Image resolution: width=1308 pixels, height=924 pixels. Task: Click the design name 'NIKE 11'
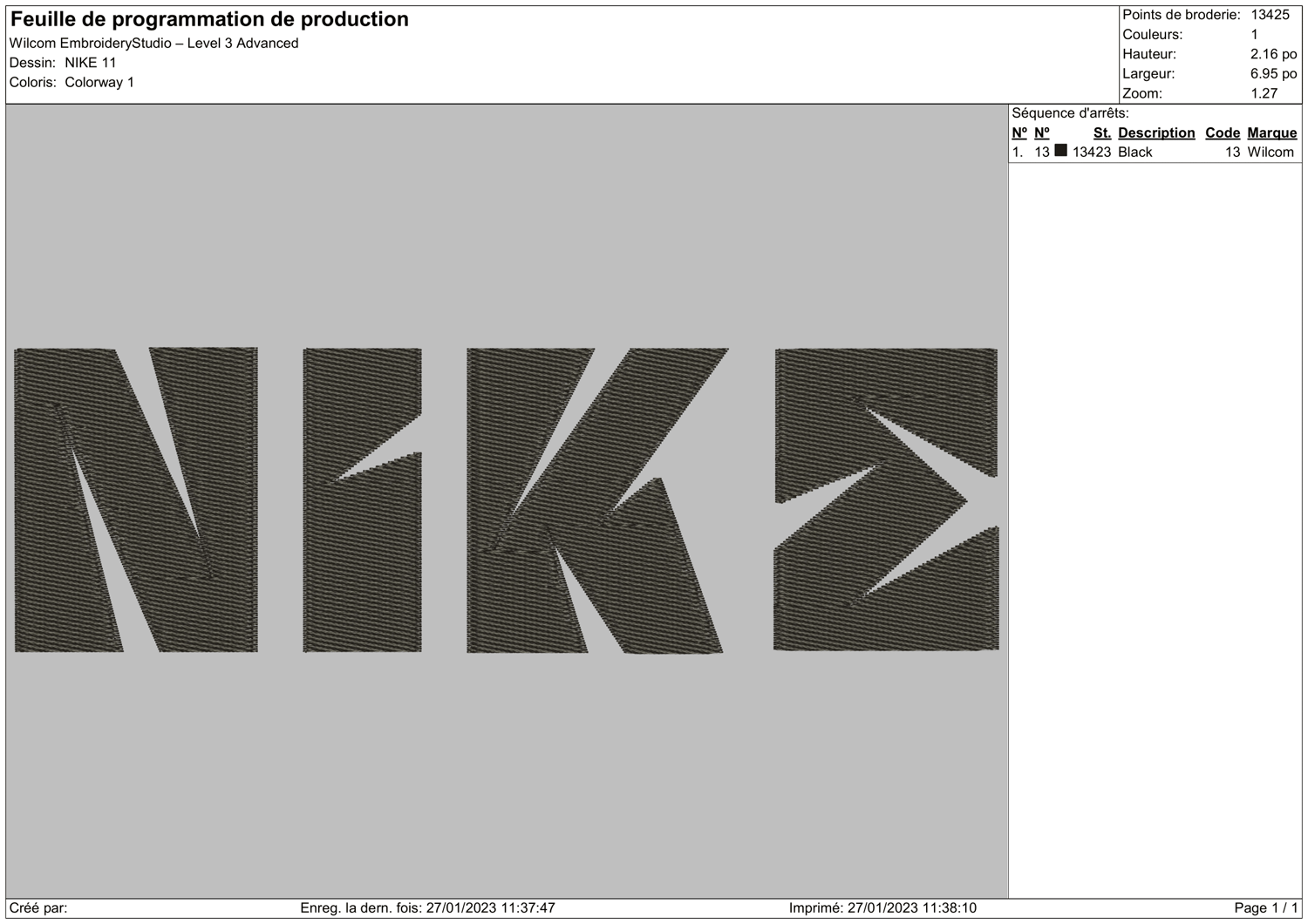(x=91, y=63)
